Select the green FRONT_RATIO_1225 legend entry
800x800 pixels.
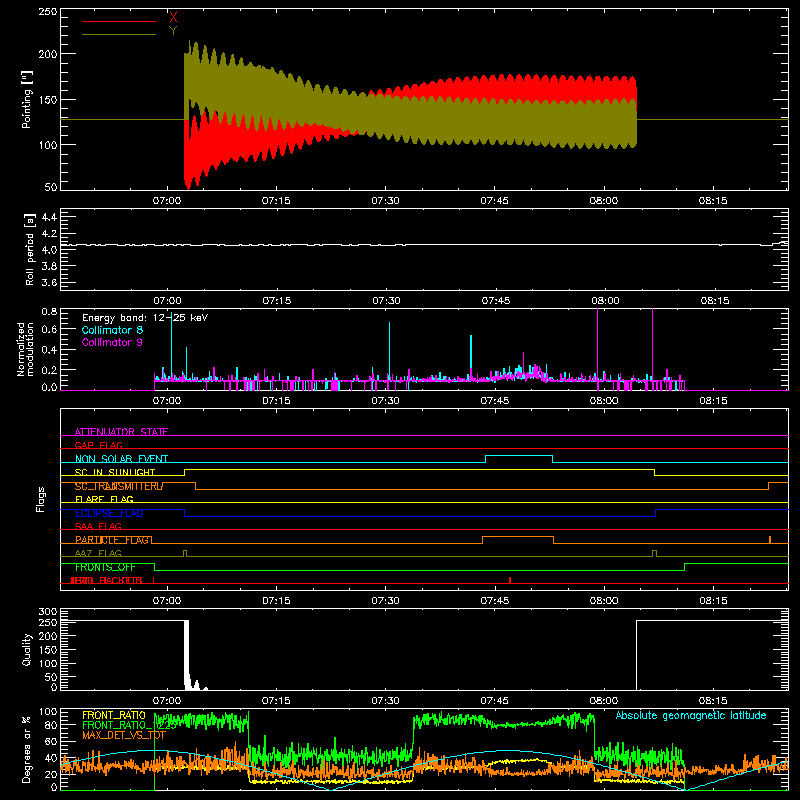(x=129, y=725)
